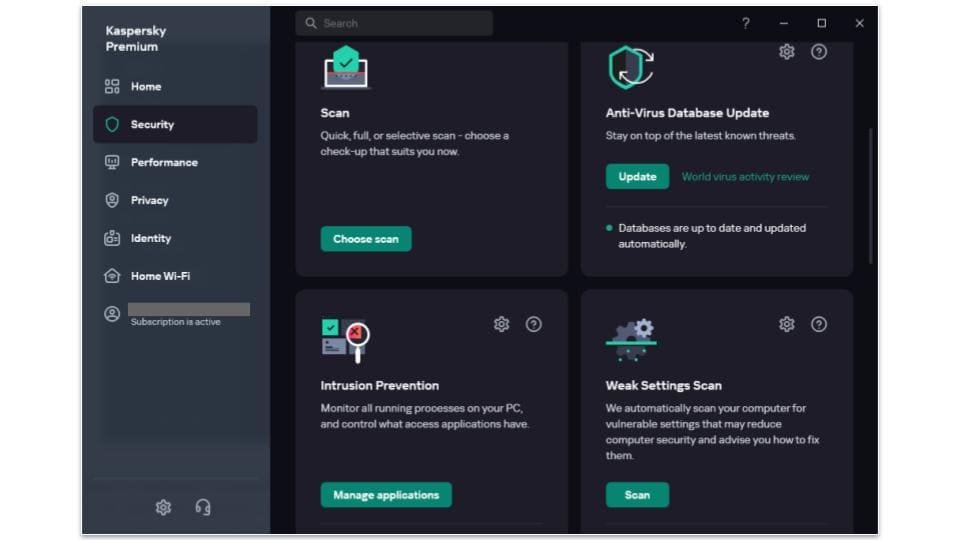The width and height of the screenshot is (960, 540).
Task: Click Anti-Virus Database Update help icon
Action: tap(819, 52)
